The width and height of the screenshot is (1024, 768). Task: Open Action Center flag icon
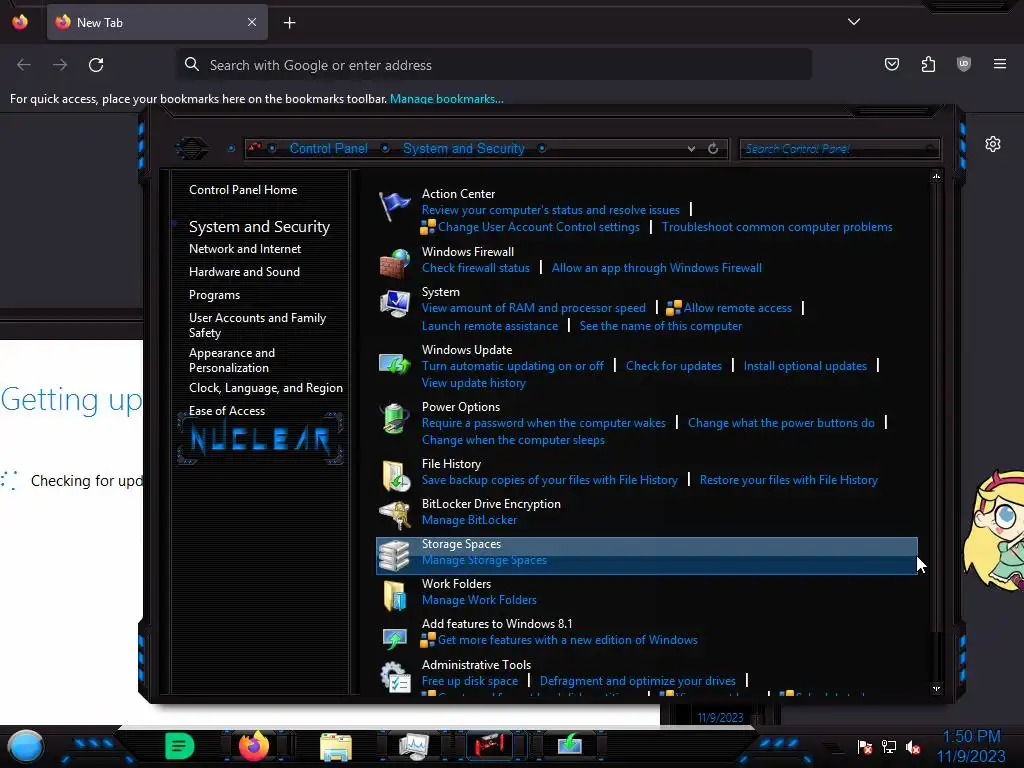click(394, 207)
